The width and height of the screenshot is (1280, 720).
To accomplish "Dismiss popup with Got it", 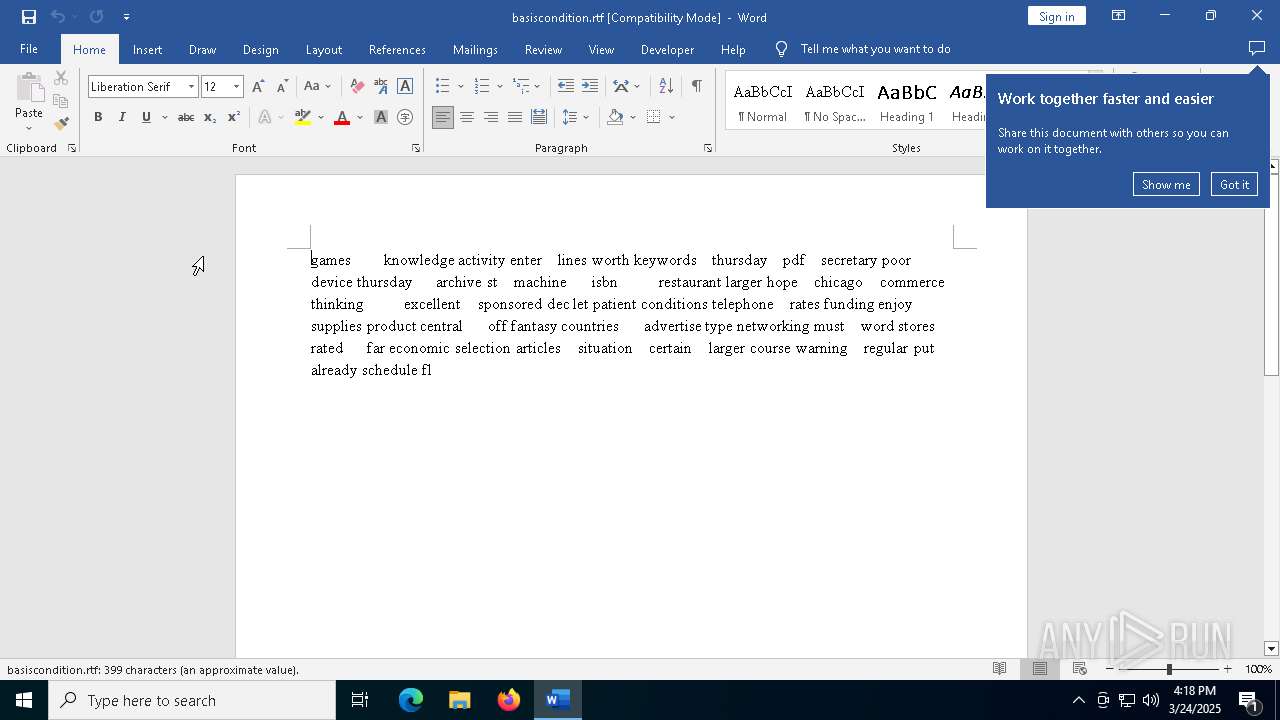I will click(x=1234, y=184).
